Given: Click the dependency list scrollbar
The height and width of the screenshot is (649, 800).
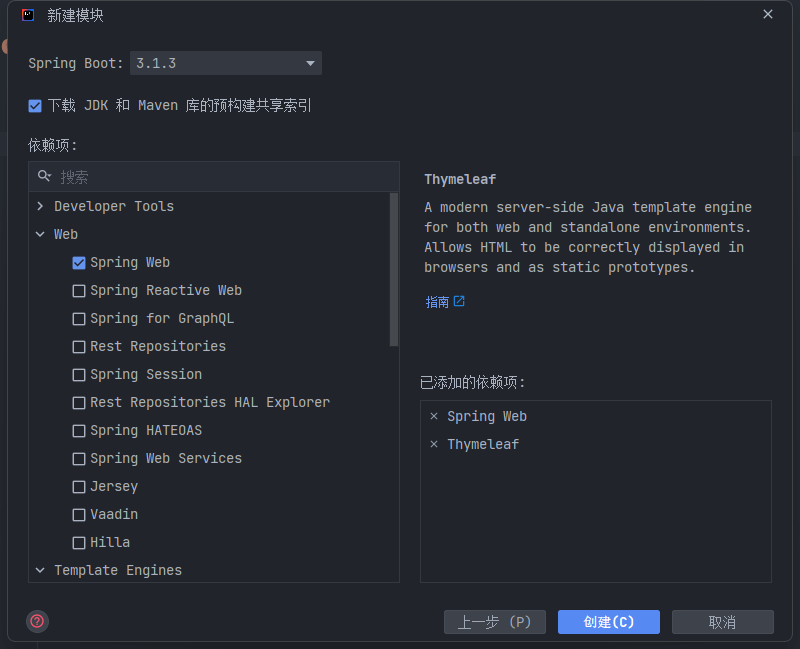Looking at the screenshot, I should click(x=393, y=270).
